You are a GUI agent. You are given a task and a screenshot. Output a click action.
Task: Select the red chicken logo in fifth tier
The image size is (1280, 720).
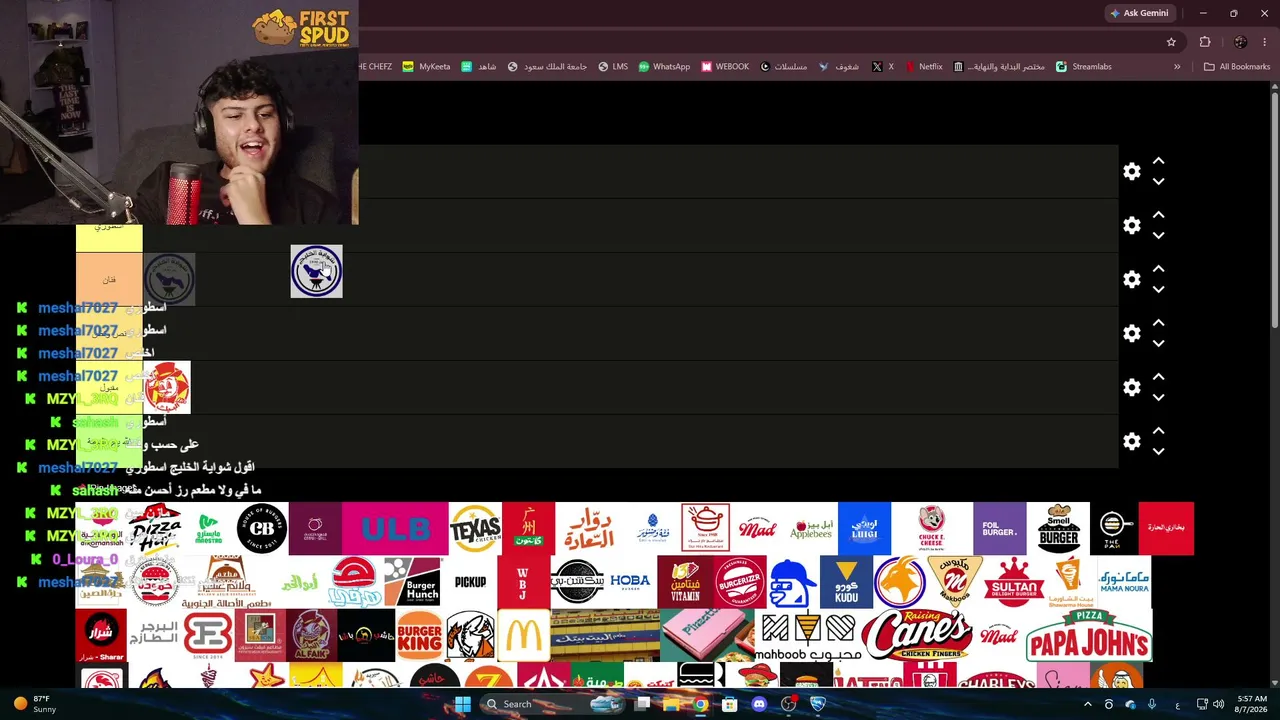[167, 387]
